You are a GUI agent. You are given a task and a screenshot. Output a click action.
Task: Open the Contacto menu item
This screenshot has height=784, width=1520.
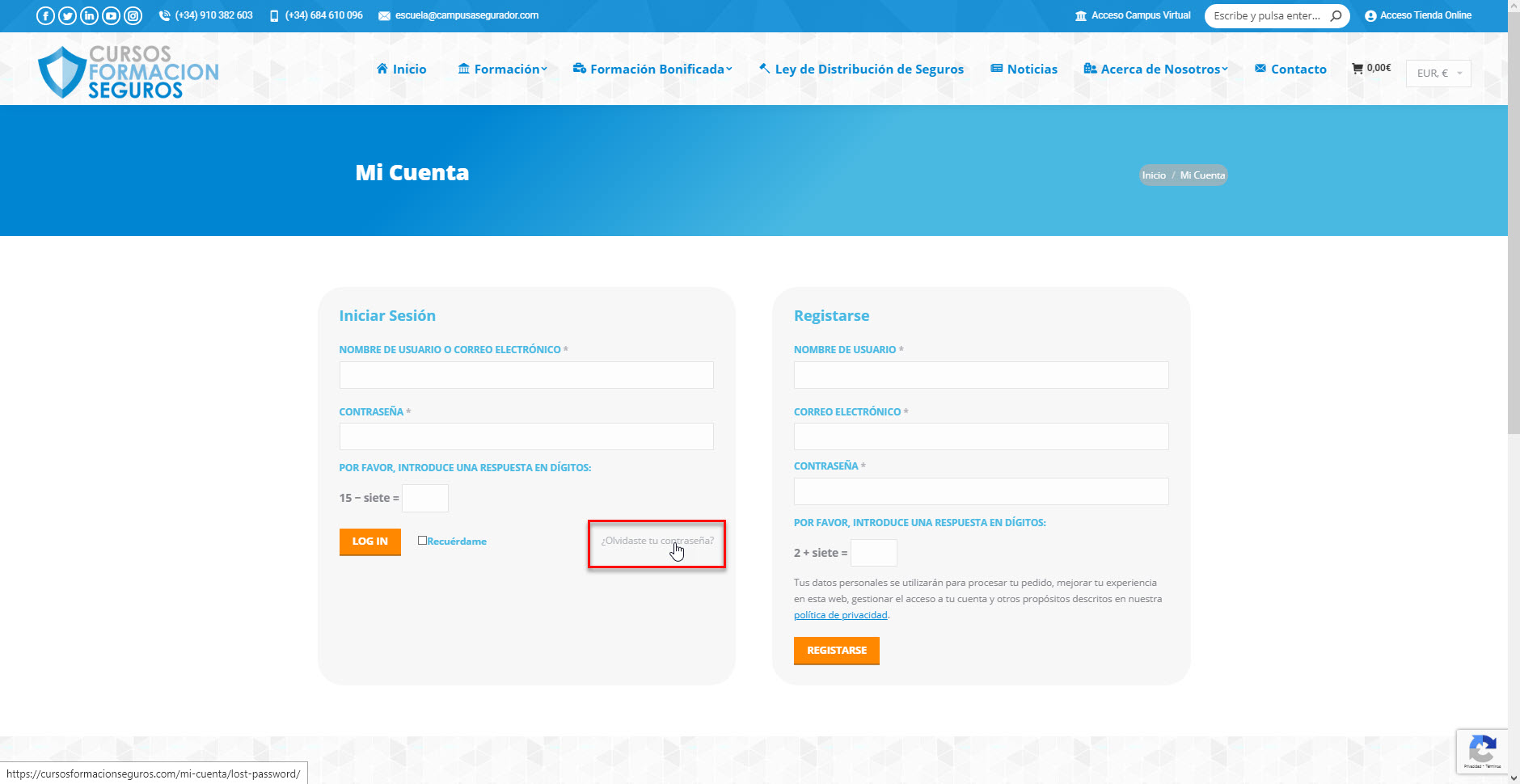[1290, 70]
